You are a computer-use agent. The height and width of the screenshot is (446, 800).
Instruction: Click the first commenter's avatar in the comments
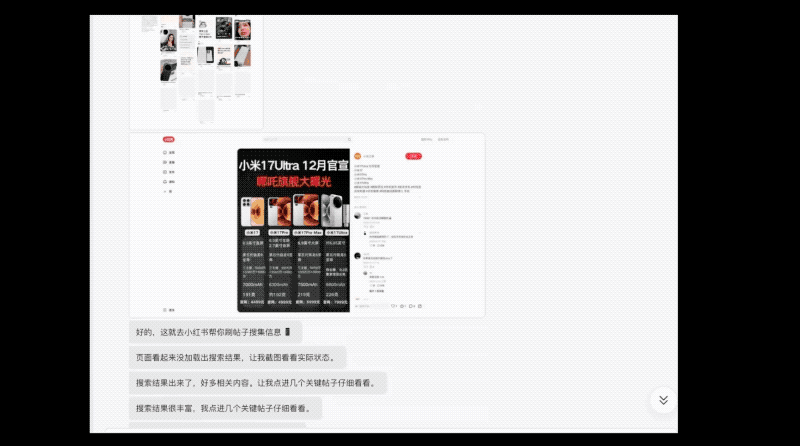pyautogui.click(x=357, y=214)
